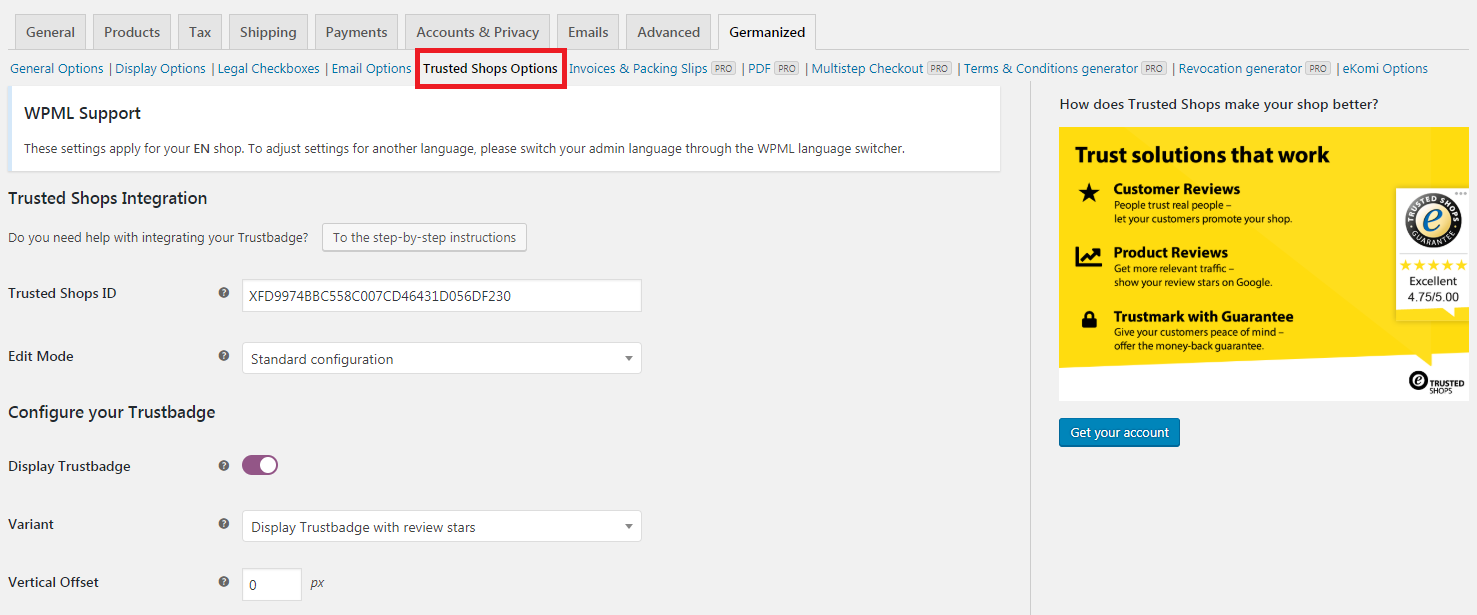Click the Trusted Shops Integration heading
1477x615 pixels.
108,198
